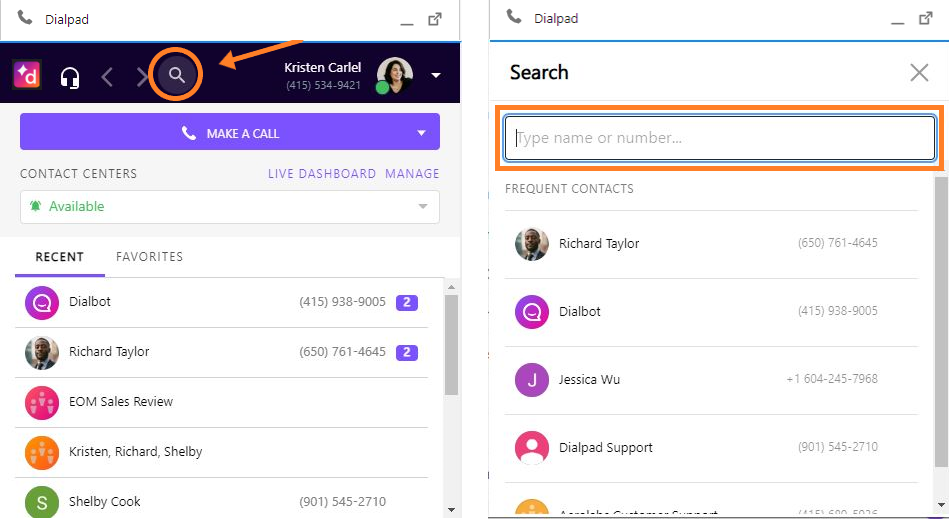Minimize the right Dialpad window
Viewport: 949px width, 519px height.
click(898, 24)
